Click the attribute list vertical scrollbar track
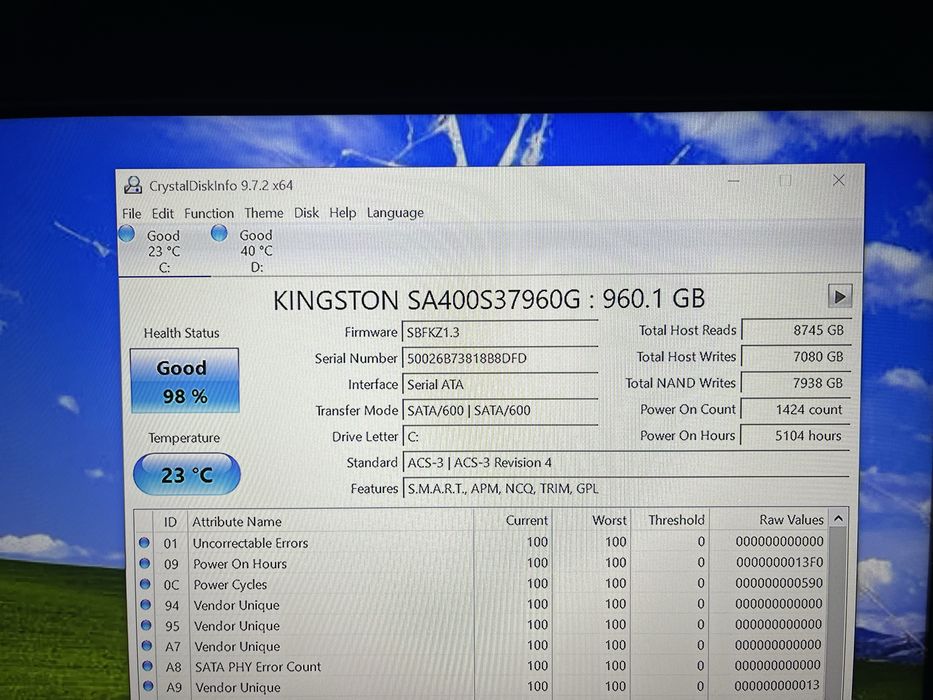933x700 pixels. [x=838, y=613]
